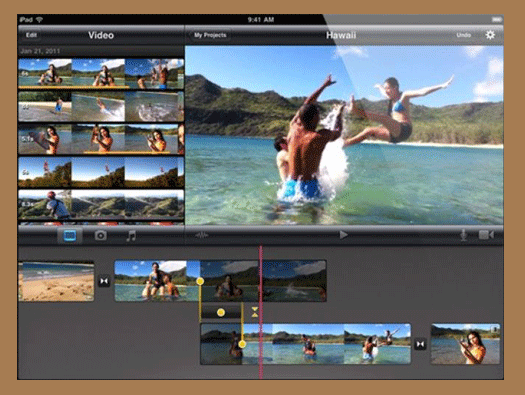
Task: Switch to the music note audio tab
Action: [x=131, y=236]
